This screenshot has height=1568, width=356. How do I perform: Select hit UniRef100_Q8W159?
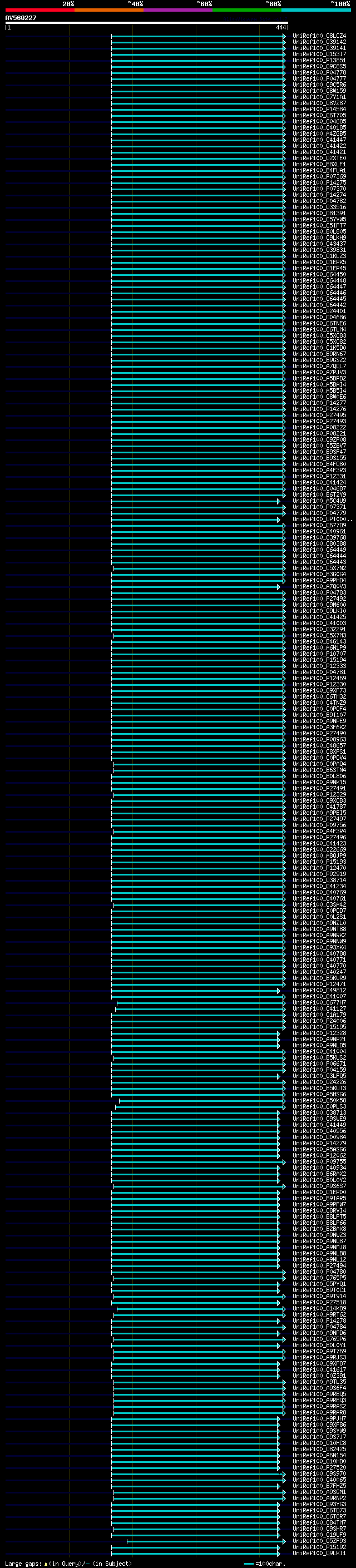[319, 91]
